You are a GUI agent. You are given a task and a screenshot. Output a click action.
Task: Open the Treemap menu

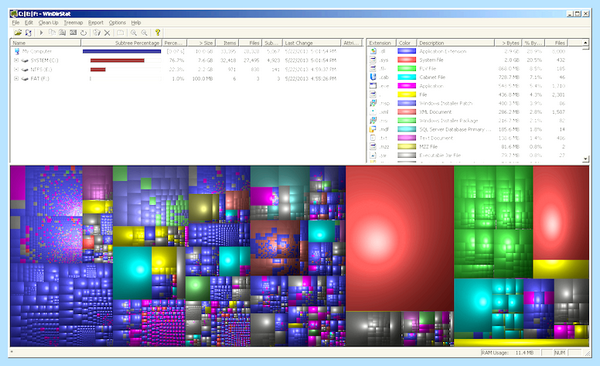click(73, 23)
